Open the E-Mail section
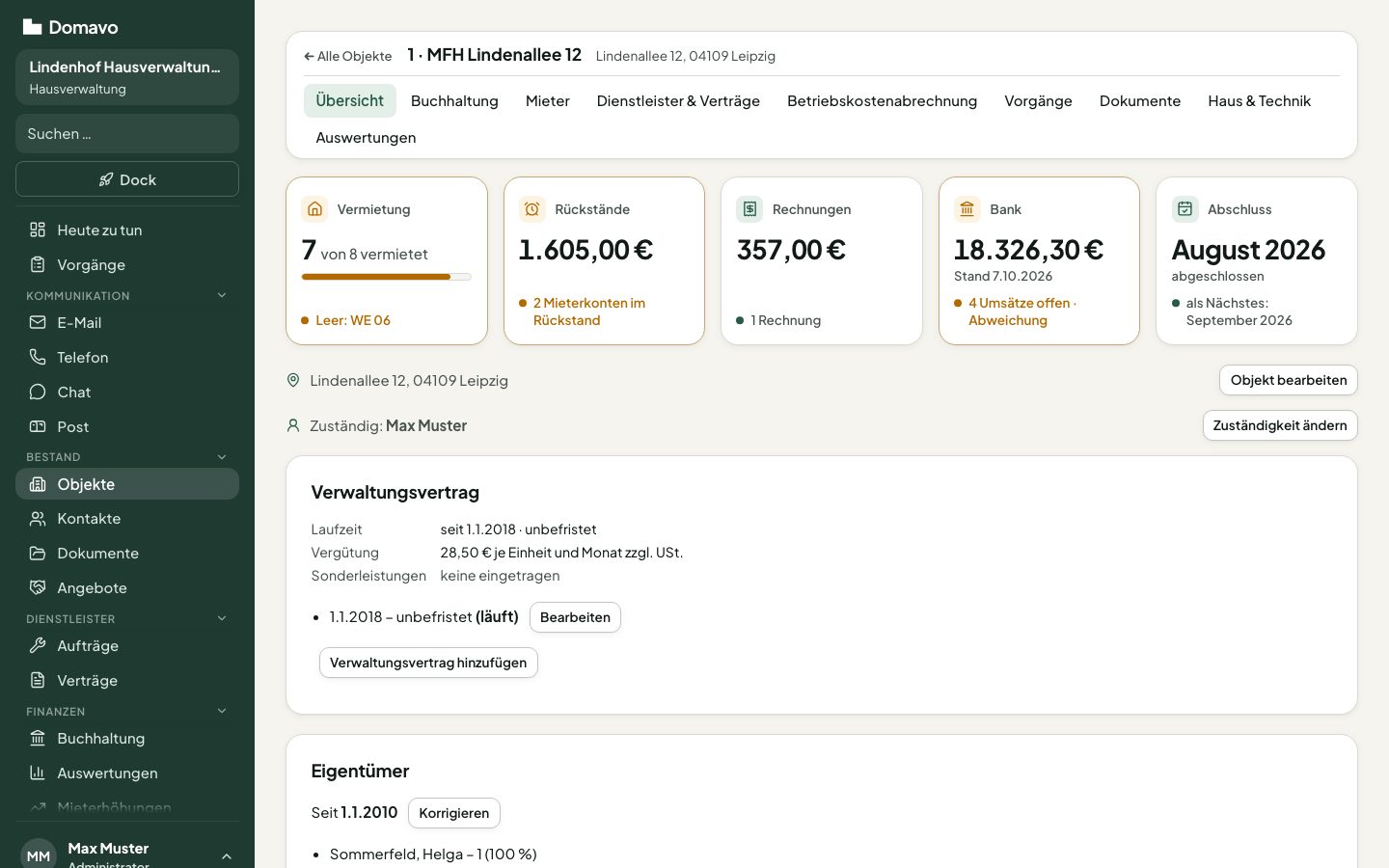This screenshot has height=868, width=1389. [127, 322]
